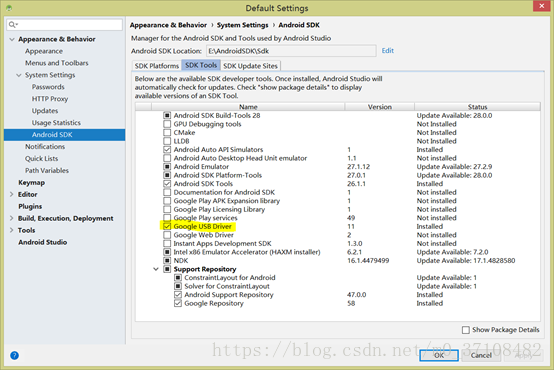Uncheck Google Repository checkbox

[178, 303]
